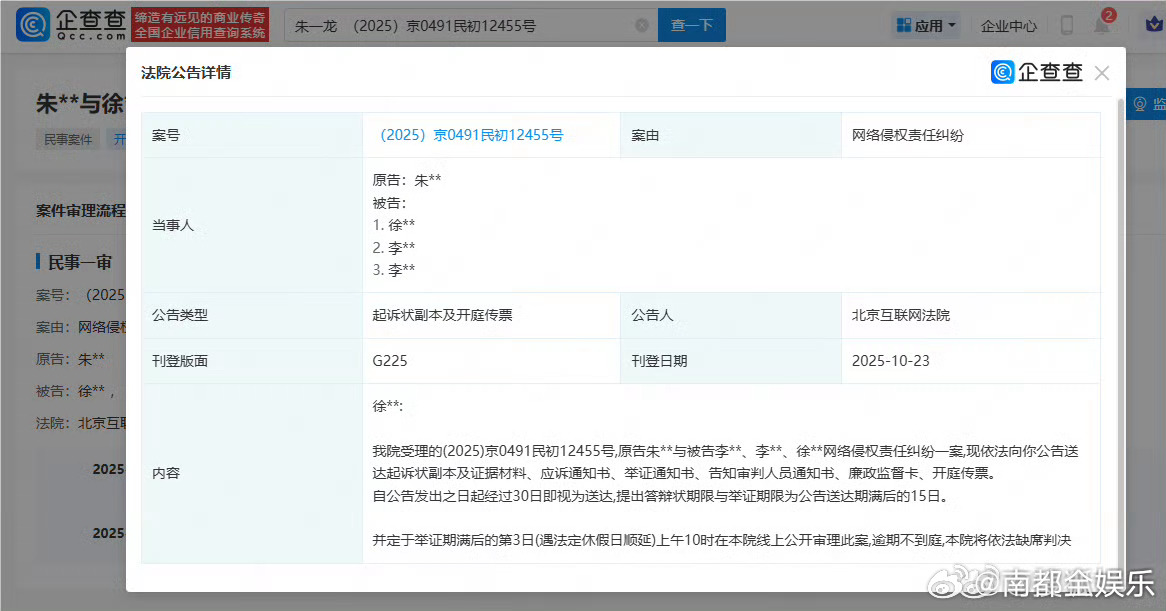This screenshot has height=611, width=1166.
Task: Clear the search box with the X icon
Action: [x=642, y=25]
